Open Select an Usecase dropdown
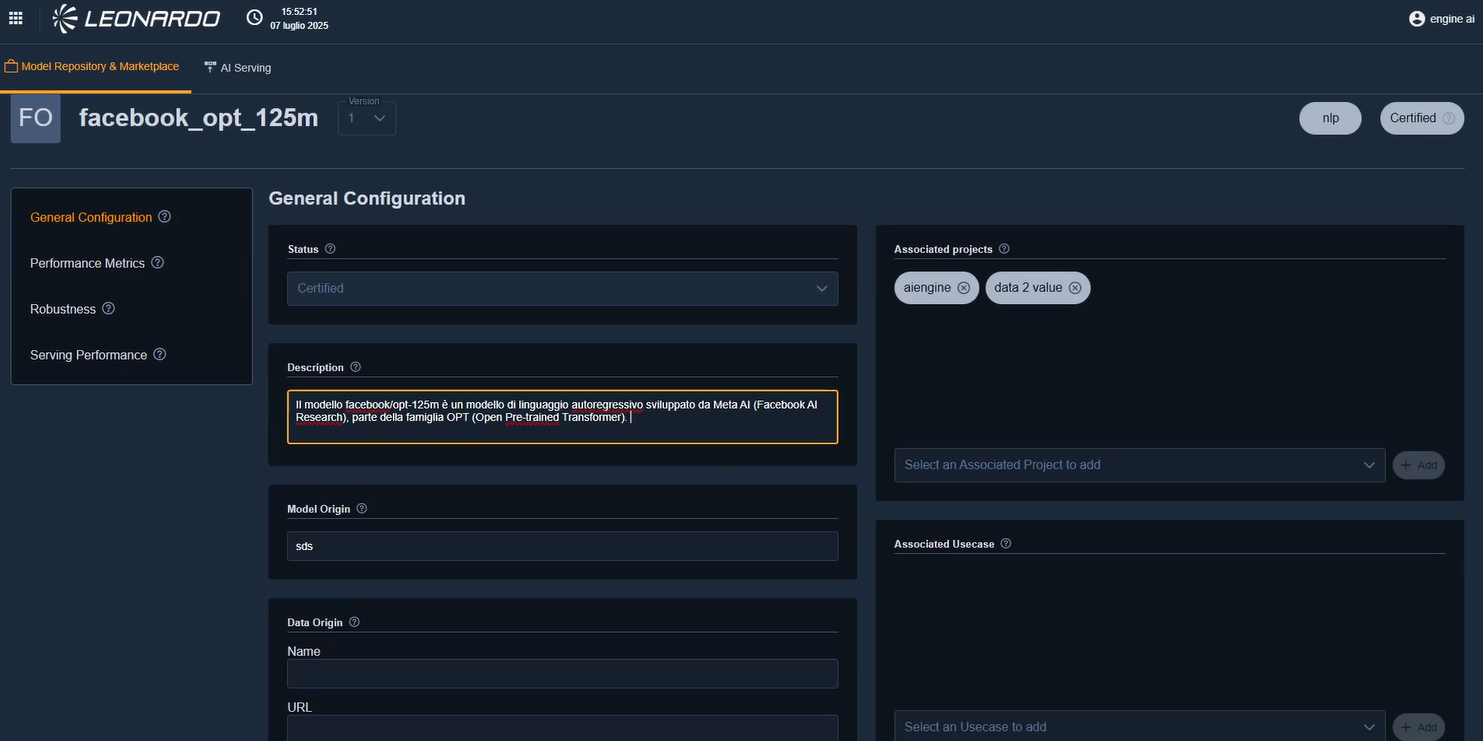The image size is (1483, 741). [x=1139, y=727]
